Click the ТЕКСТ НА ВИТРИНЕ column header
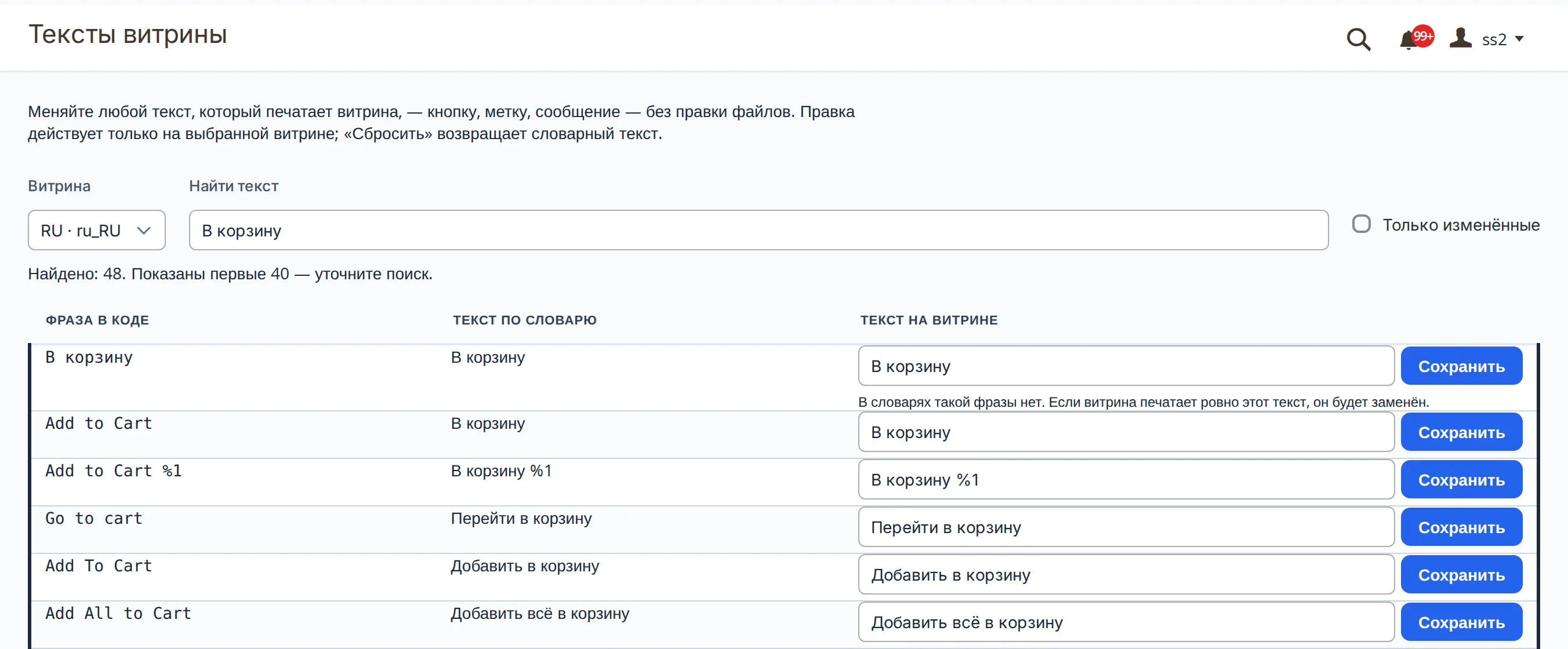The image size is (1568, 649). click(x=929, y=320)
